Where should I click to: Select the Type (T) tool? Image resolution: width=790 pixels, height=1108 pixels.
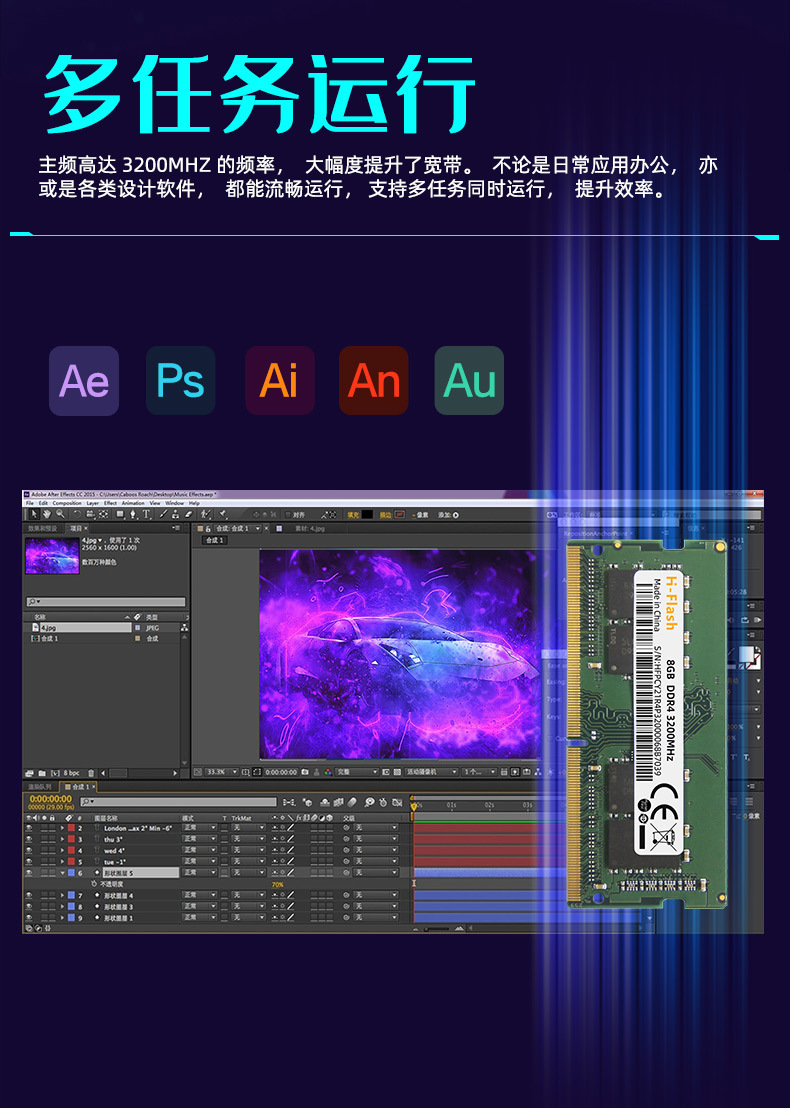tap(146, 514)
